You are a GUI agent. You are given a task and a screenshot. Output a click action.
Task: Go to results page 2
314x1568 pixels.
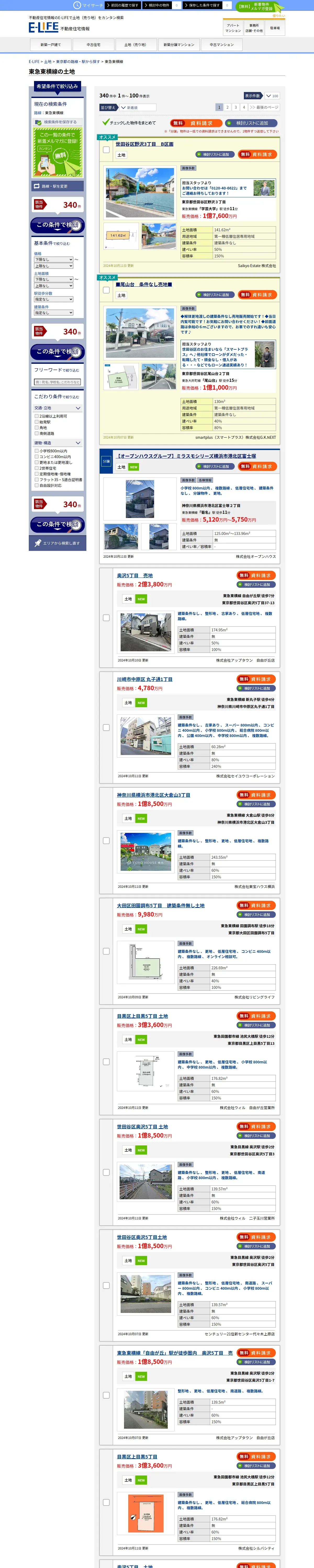pos(227,107)
